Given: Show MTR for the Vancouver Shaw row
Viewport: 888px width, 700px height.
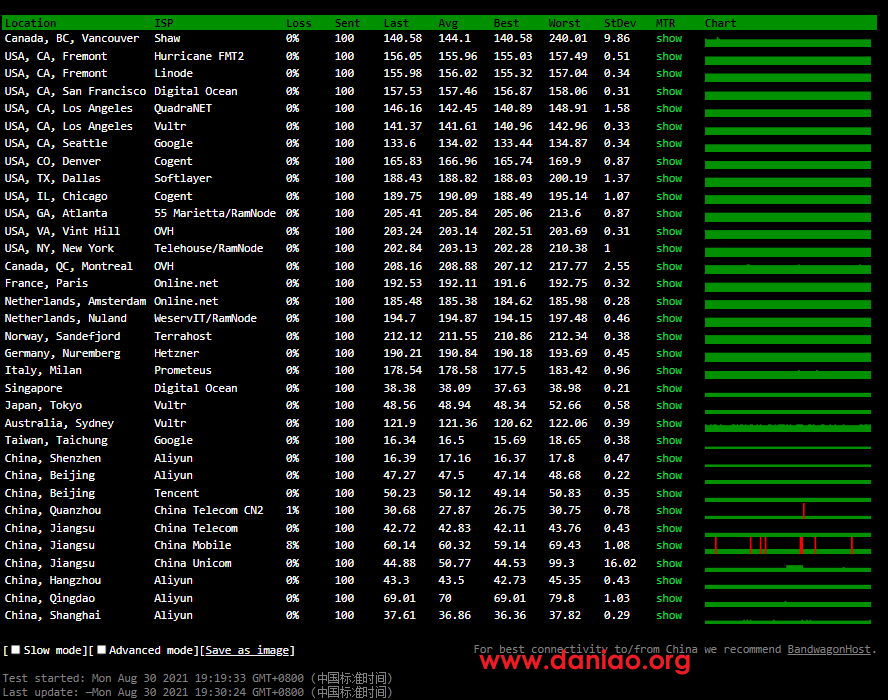Looking at the screenshot, I should pos(669,39).
